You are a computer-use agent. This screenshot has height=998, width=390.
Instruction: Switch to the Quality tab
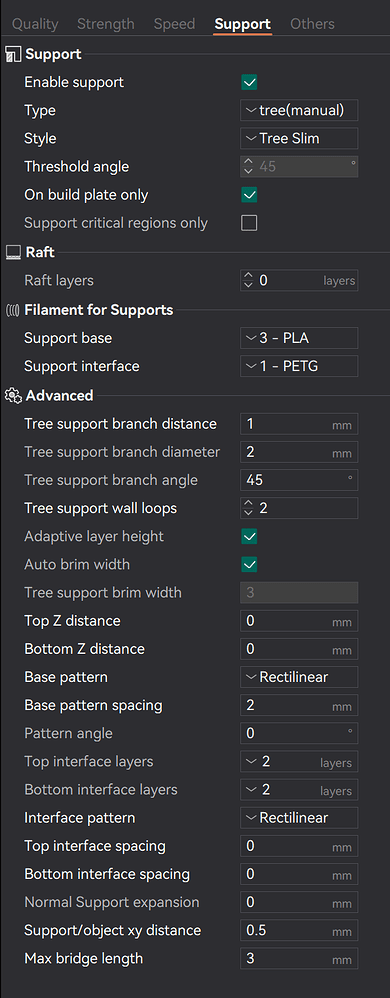coord(35,24)
